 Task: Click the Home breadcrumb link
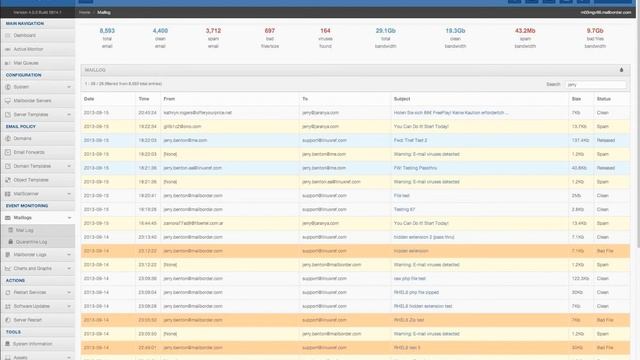tap(84, 13)
